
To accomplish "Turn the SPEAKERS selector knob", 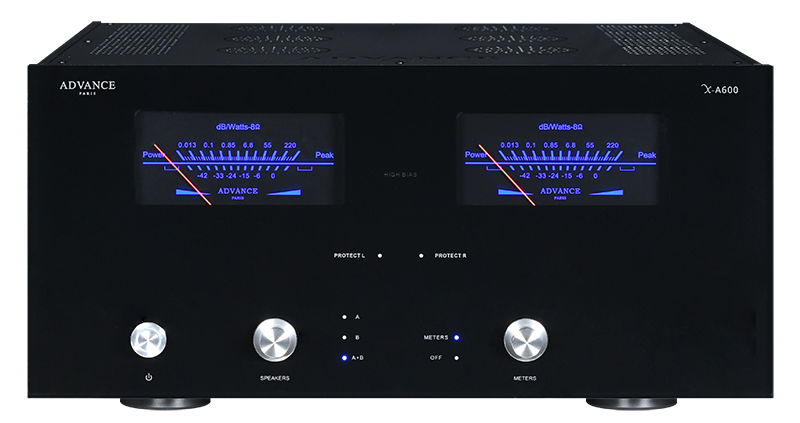I will tap(275, 340).
